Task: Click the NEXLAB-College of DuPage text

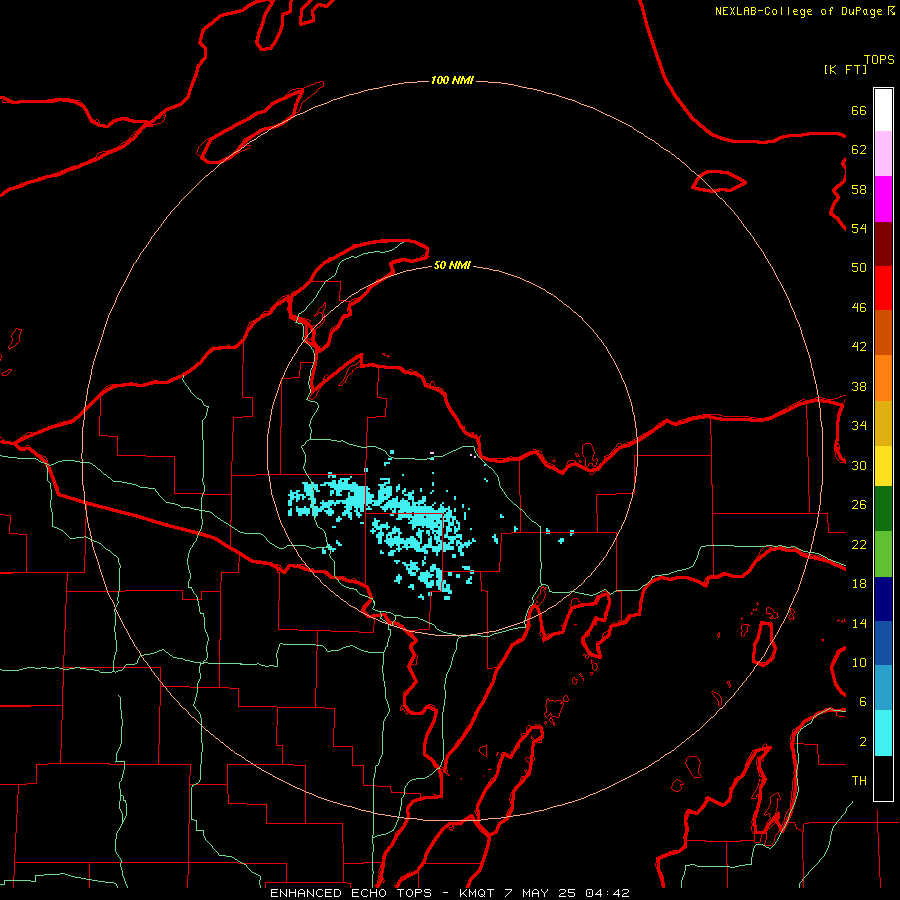Action: (798, 11)
